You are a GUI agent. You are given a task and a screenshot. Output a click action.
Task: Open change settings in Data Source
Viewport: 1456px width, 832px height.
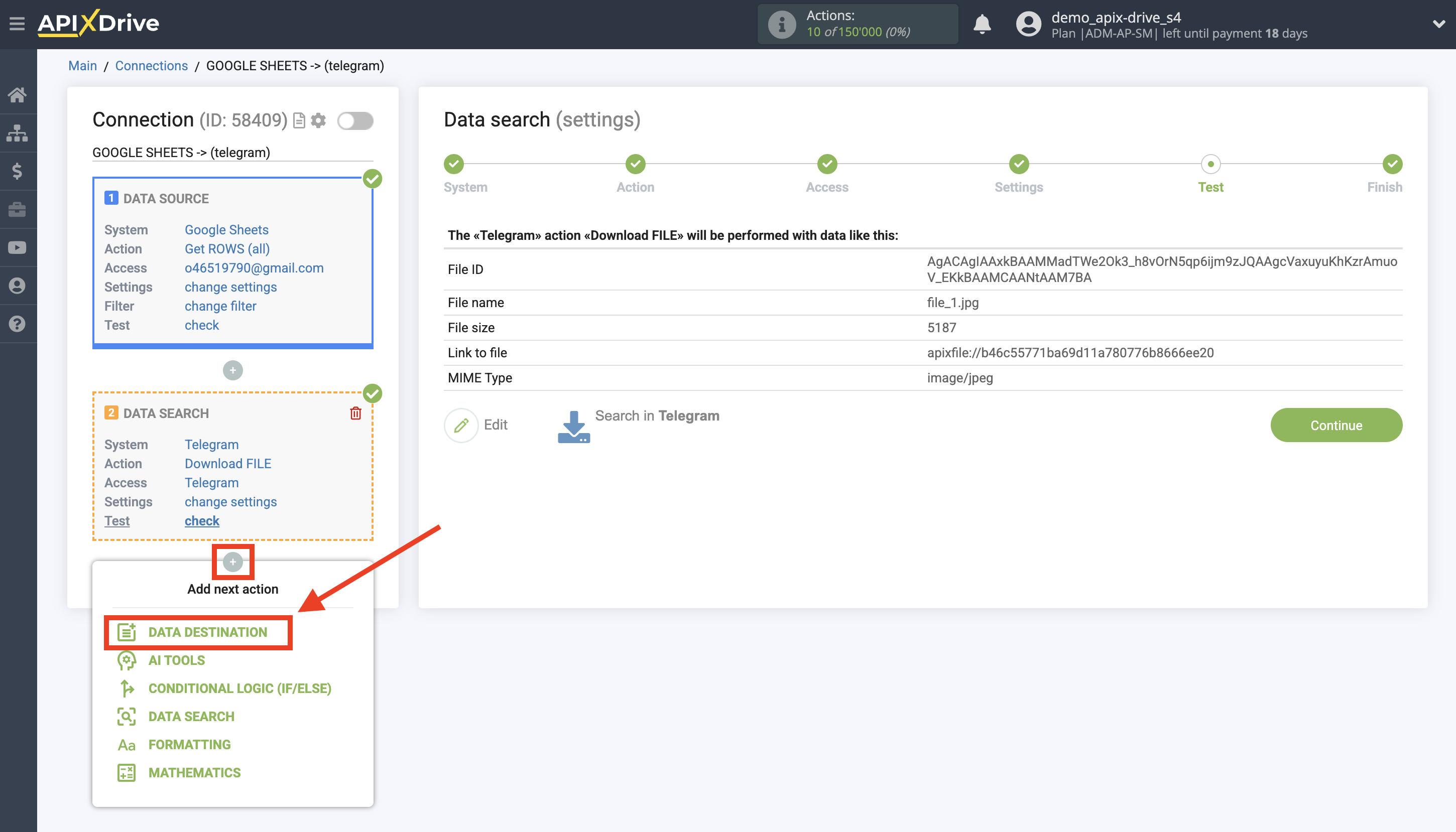tap(230, 287)
